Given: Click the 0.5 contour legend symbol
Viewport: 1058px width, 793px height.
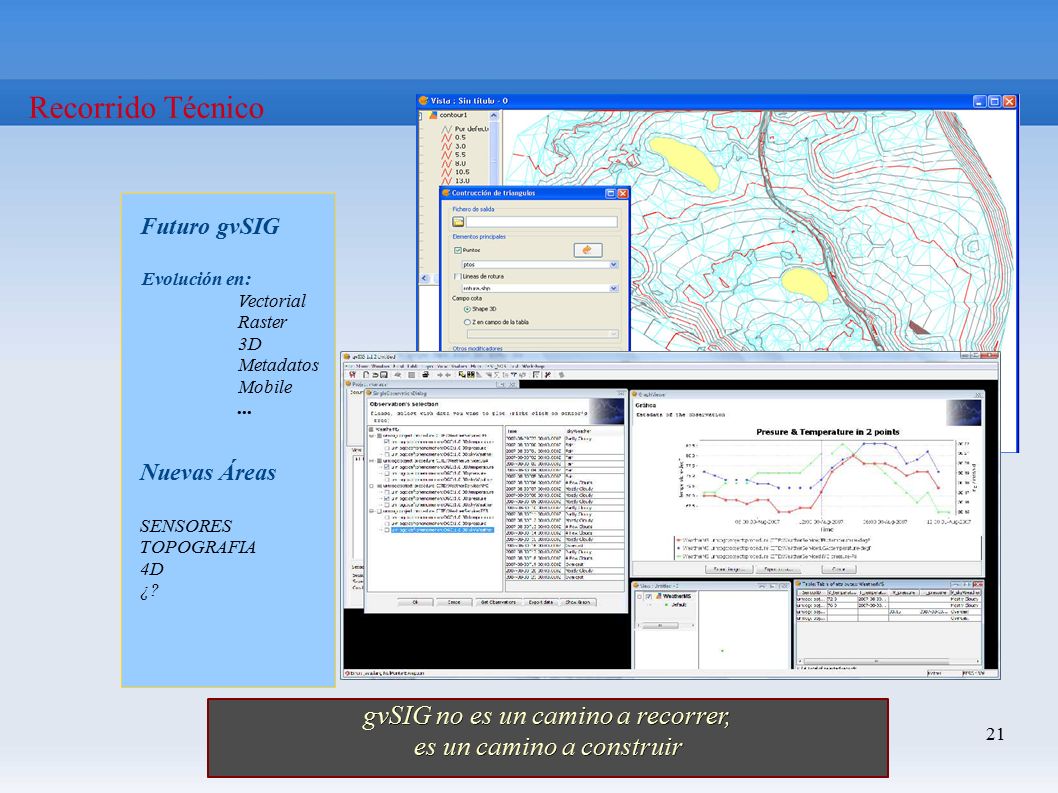Looking at the screenshot, I should click(x=447, y=138).
